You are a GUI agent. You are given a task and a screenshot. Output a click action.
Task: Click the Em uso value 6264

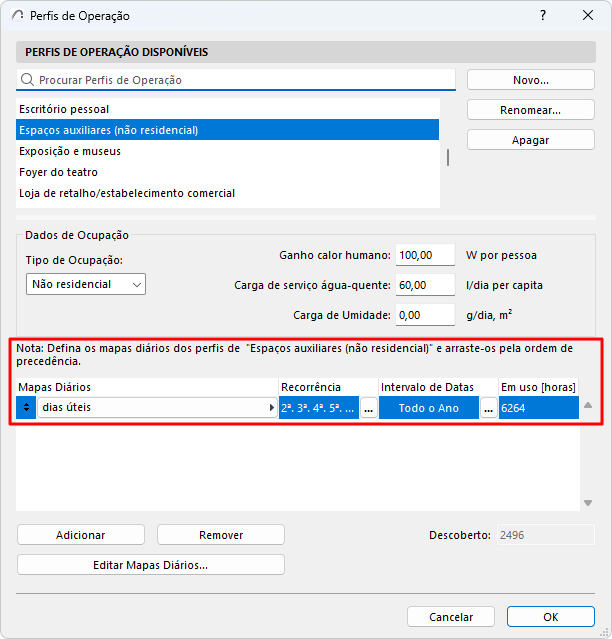click(539, 408)
